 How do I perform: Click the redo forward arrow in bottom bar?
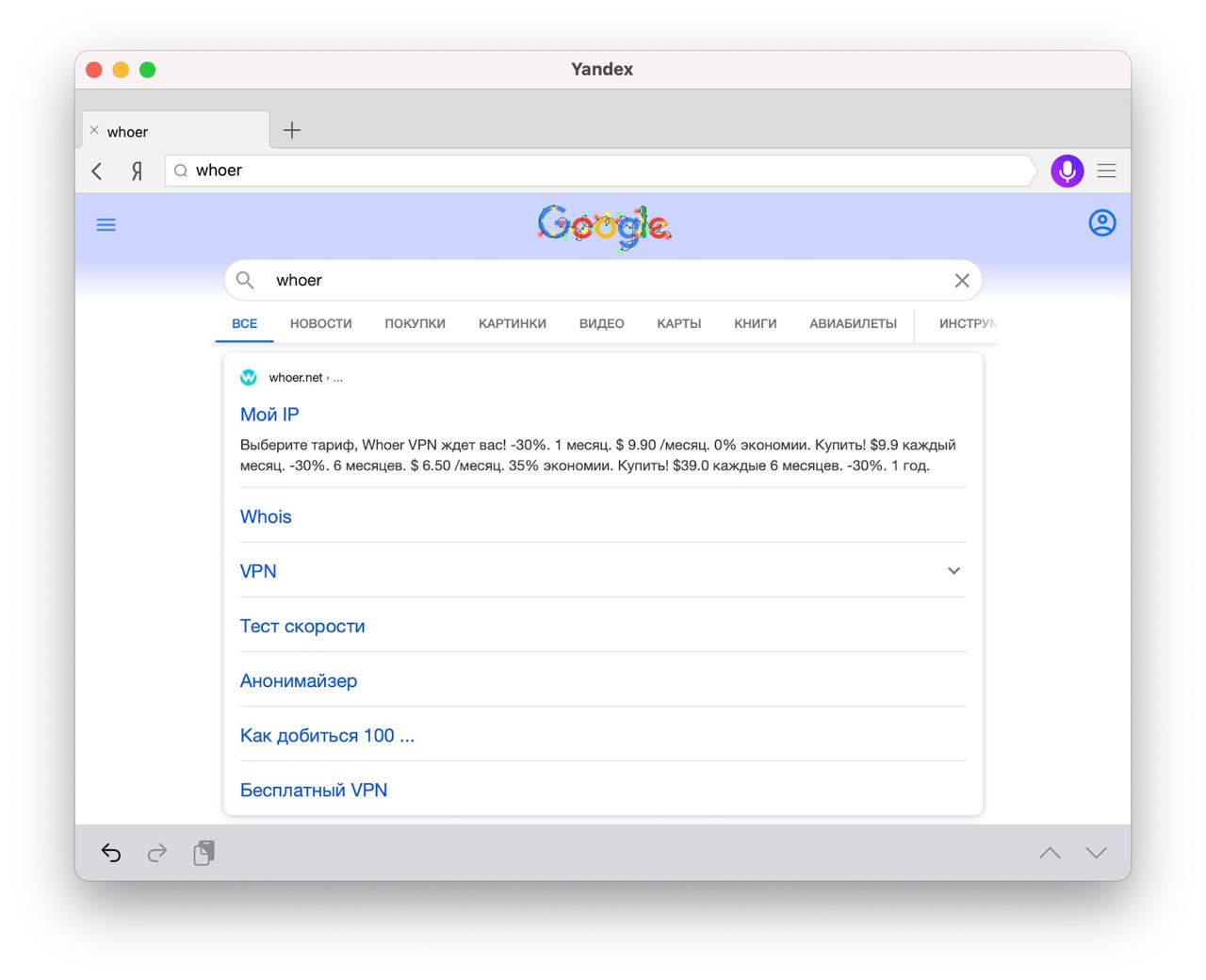[157, 853]
